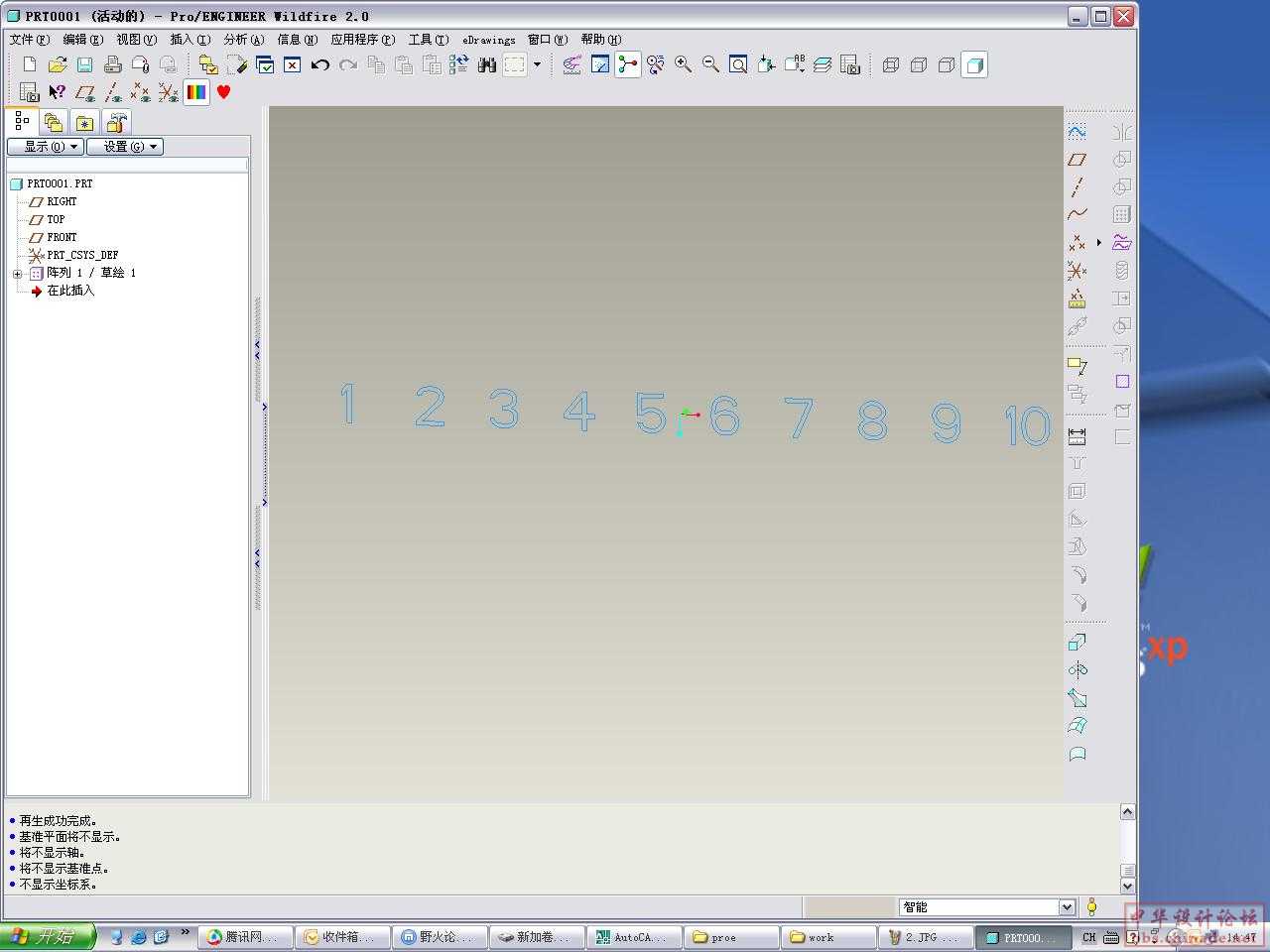Select the Sketch tool in right toolbar
The image size is (1270, 952).
1077,132
